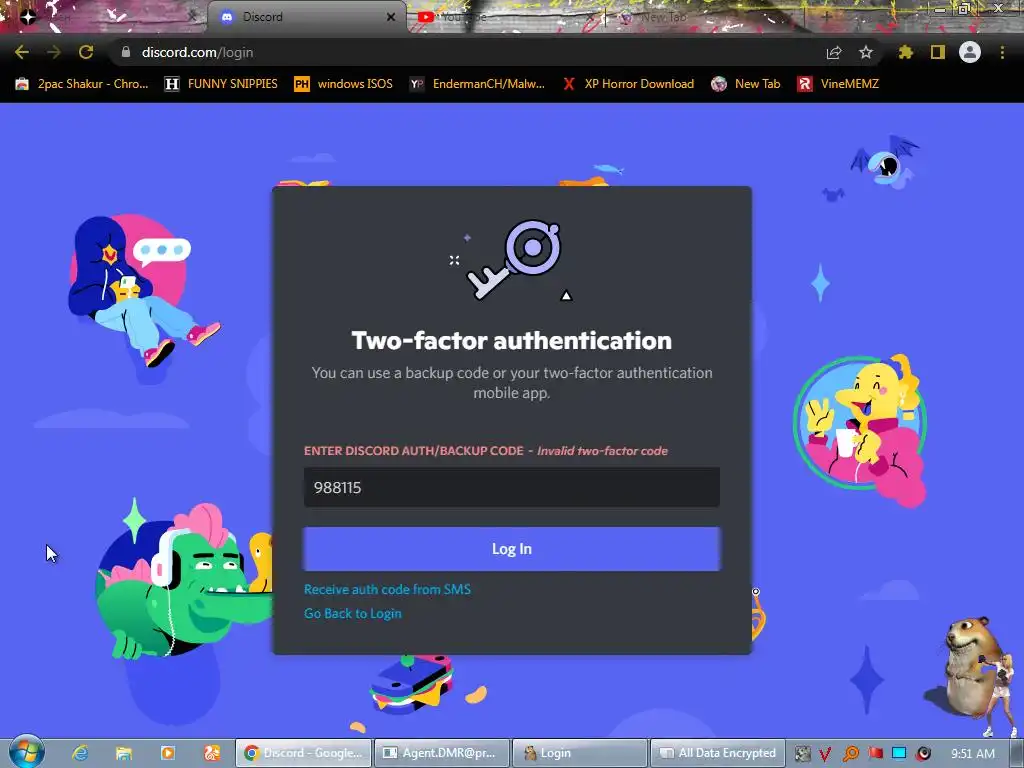Open the EndermanCH/Malw... bookmark

(x=477, y=84)
